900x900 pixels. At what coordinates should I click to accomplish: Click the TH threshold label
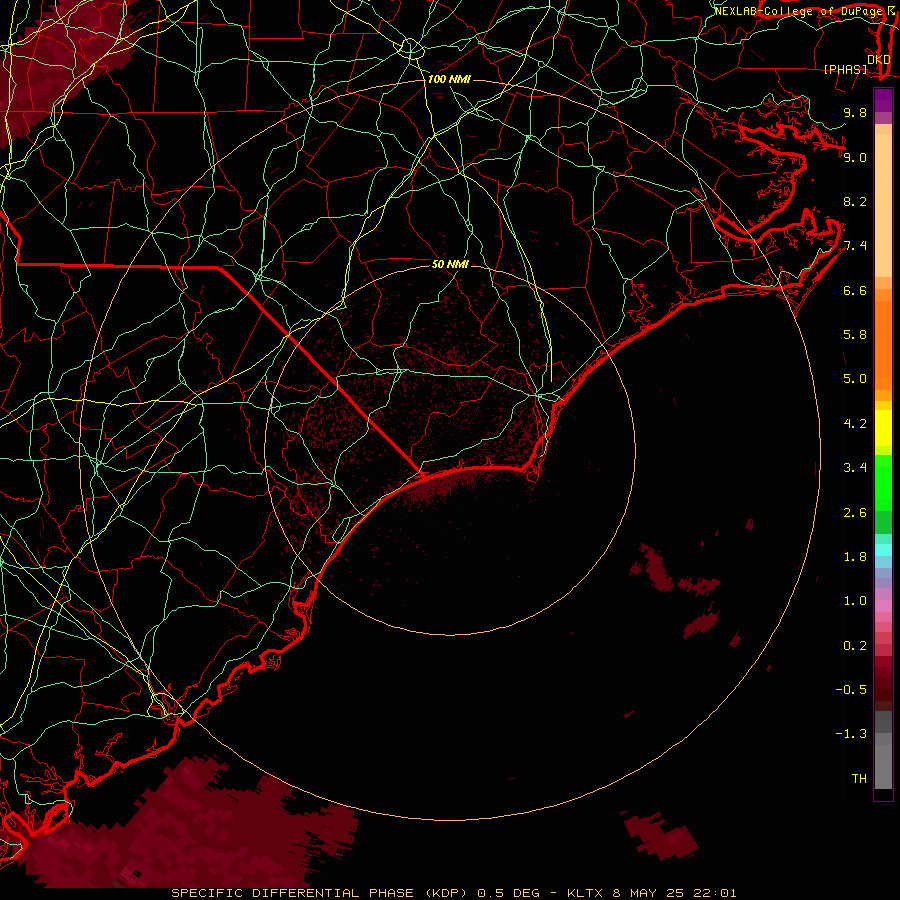pyautogui.click(x=859, y=779)
